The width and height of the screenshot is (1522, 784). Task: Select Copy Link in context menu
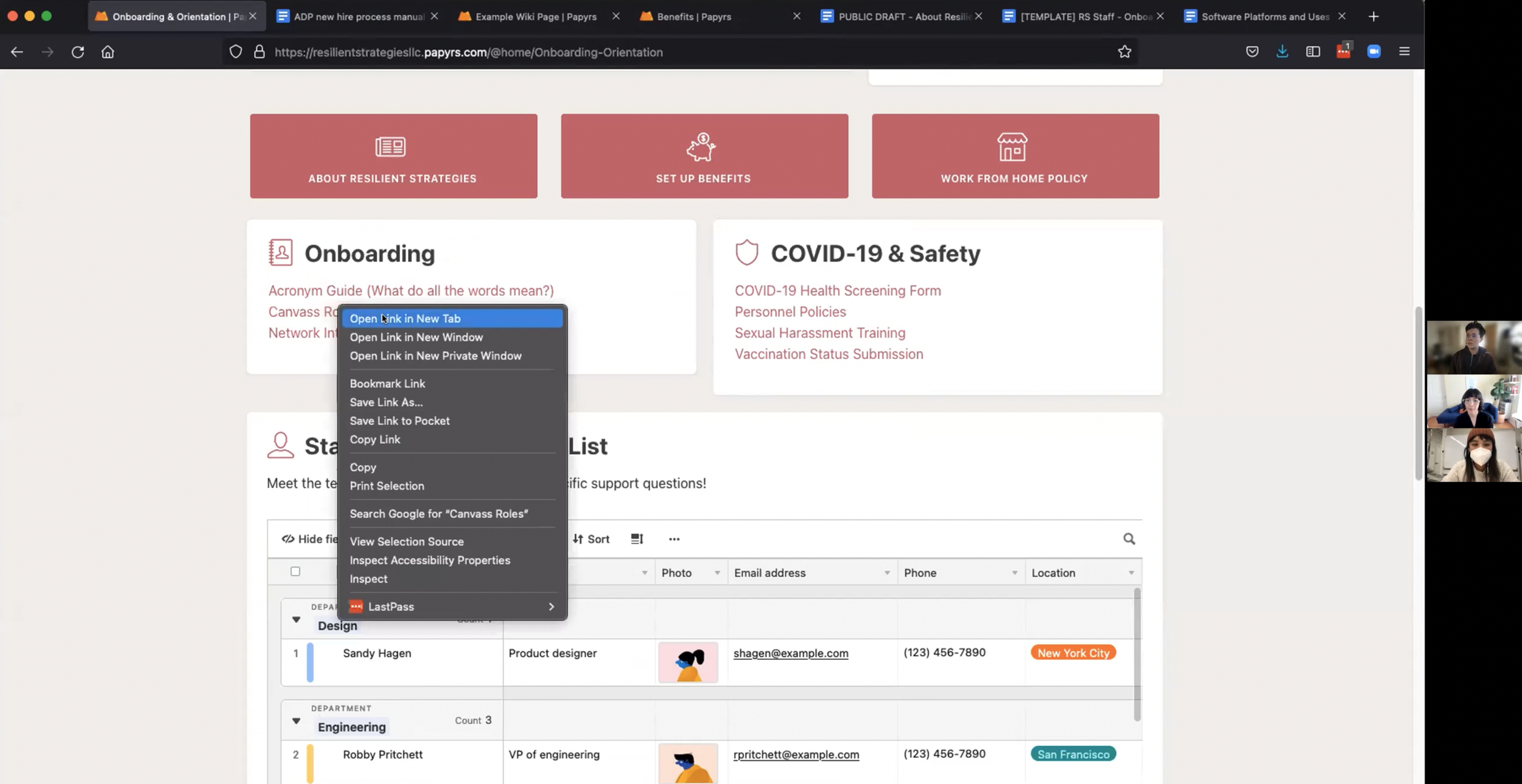click(x=375, y=439)
